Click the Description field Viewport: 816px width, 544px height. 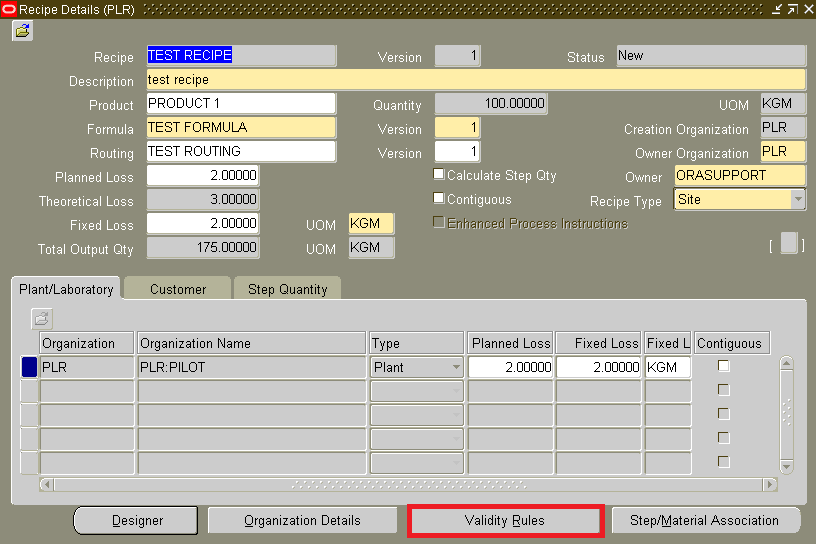tap(476, 80)
